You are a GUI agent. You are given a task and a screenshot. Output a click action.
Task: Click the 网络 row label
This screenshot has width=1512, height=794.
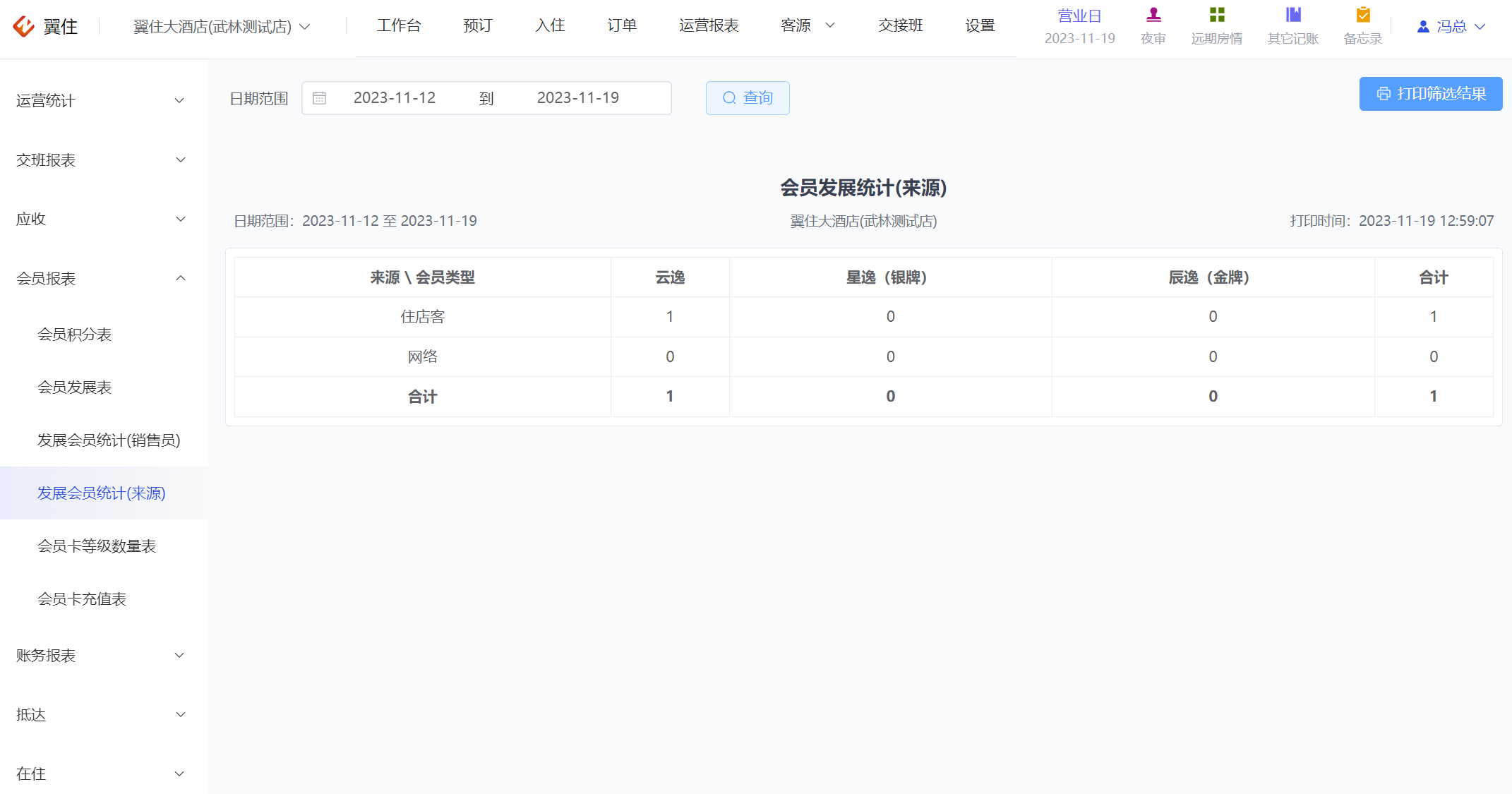click(422, 357)
